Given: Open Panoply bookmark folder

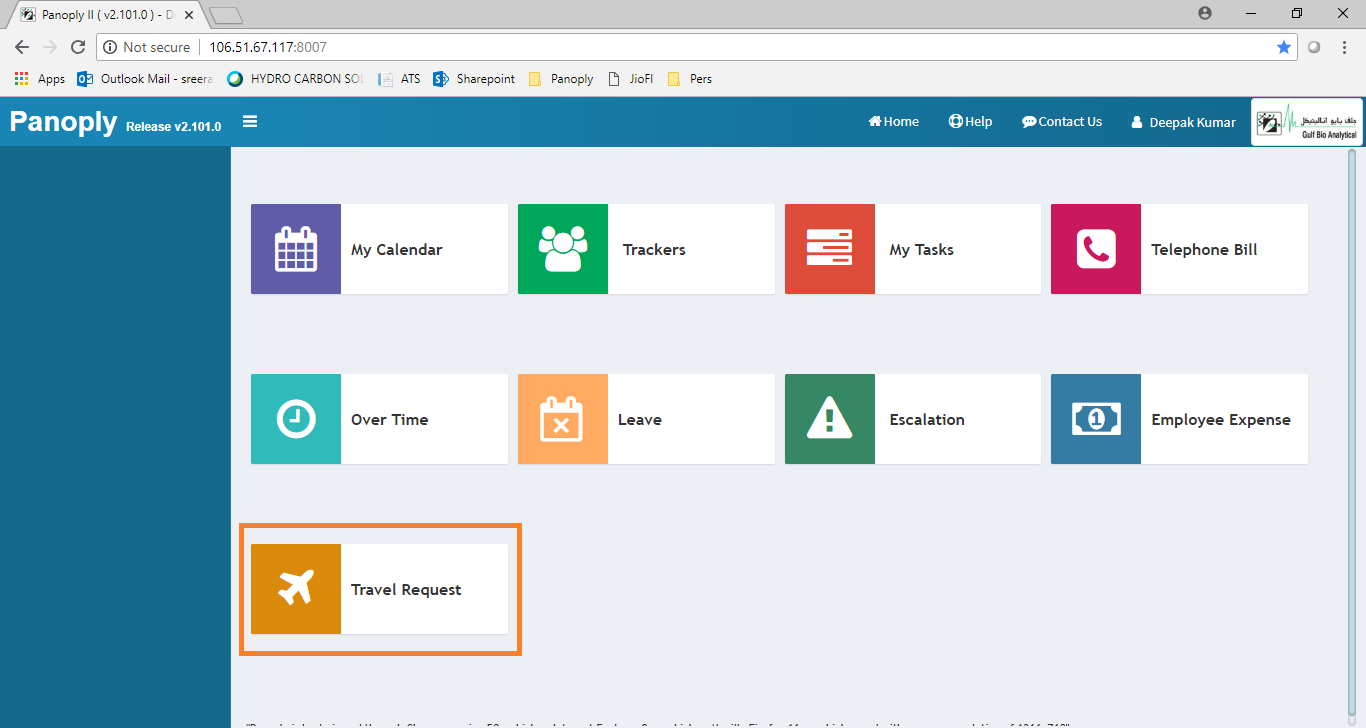Looking at the screenshot, I should click(x=561, y=79).
